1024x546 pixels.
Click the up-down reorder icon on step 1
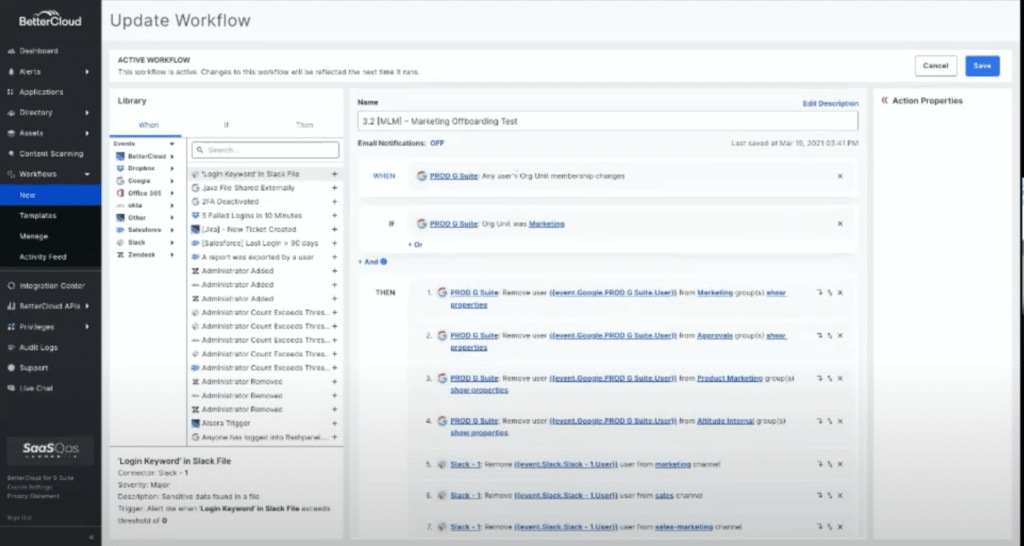(x=830, y=293)
